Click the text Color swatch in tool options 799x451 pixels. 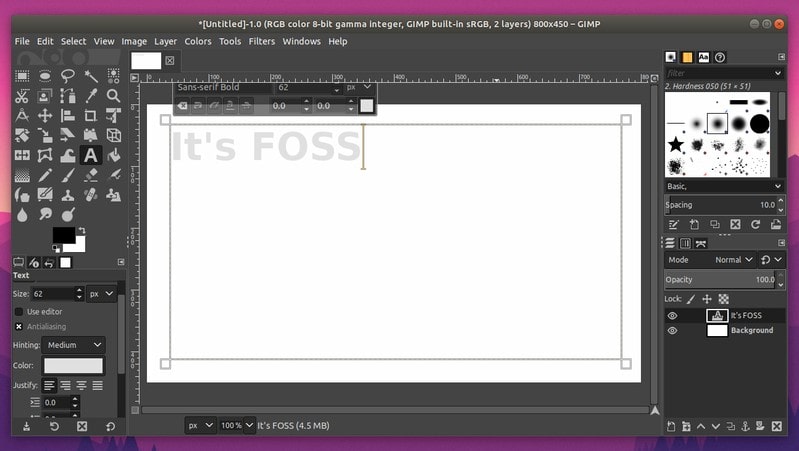73,365
